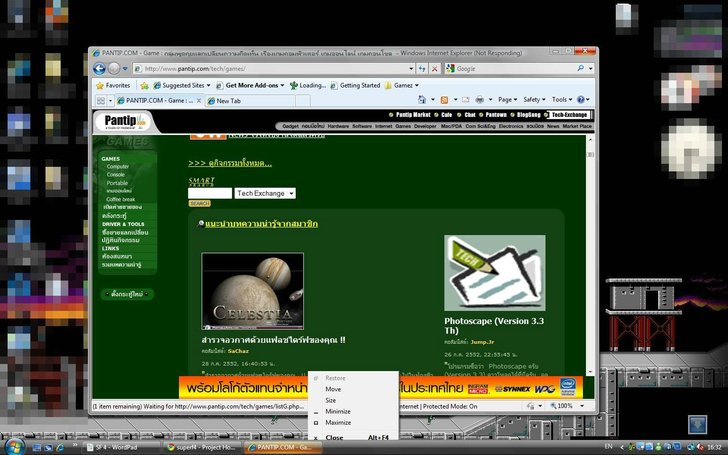Click the Quick Tabs grid icon
Viewport: 728px width, 455px height.
(x=101, y=100)
